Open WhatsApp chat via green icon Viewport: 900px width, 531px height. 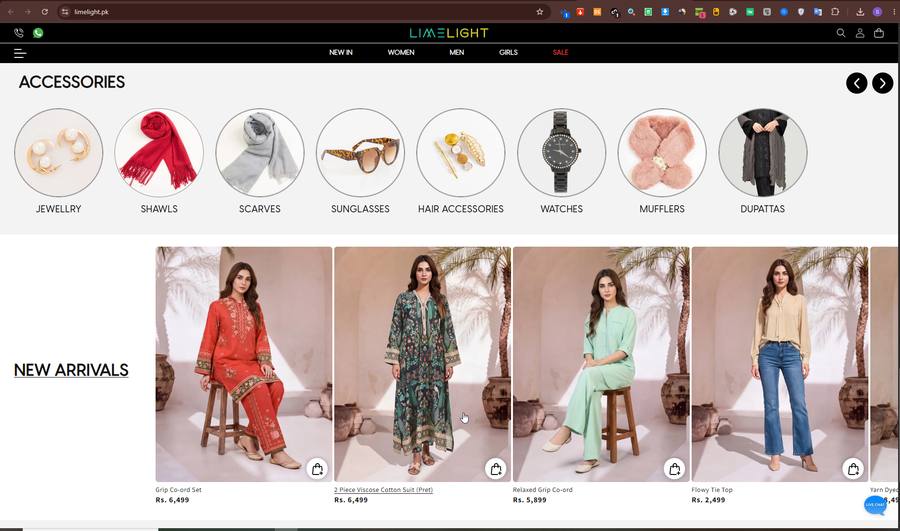click(x=38, y=33)
